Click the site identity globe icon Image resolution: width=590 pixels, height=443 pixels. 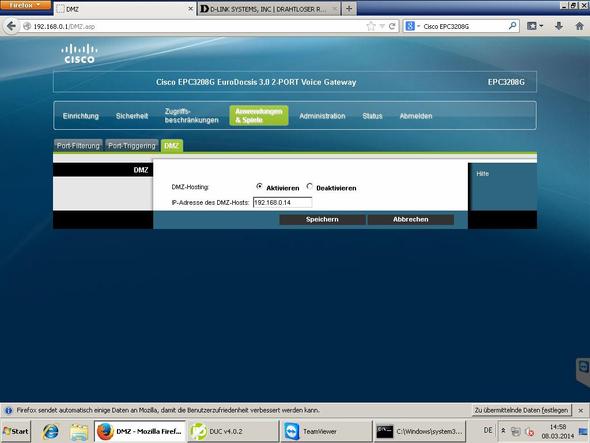(27, 26)
